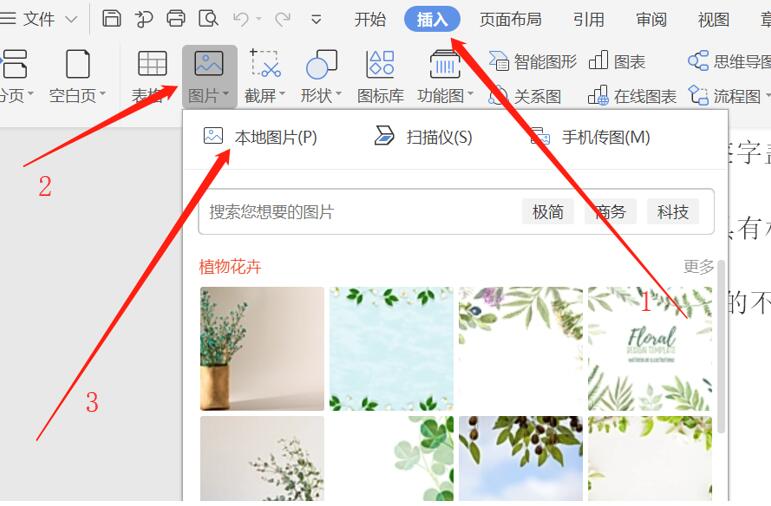Select the 科技 search tag
This screenshot has width=771, height=506.
(673, 212)
